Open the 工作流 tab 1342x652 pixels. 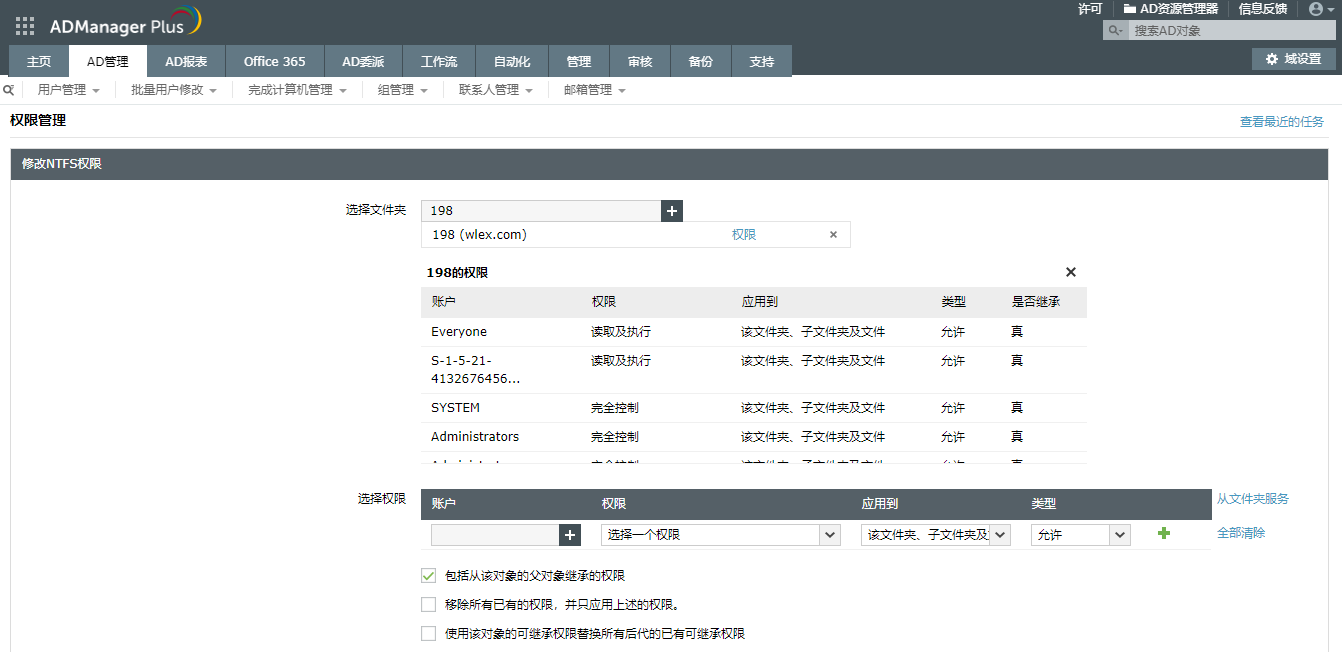coord(439,61)
